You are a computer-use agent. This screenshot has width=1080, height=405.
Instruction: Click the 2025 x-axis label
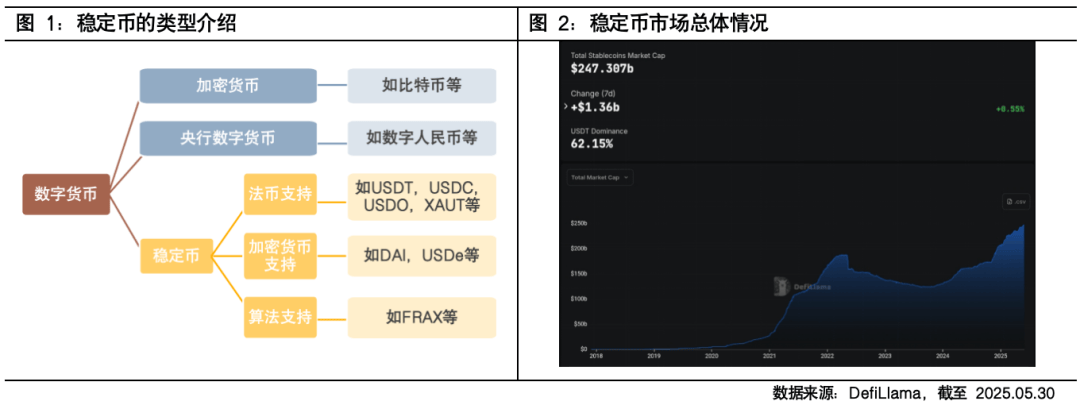coord(1001,357)
